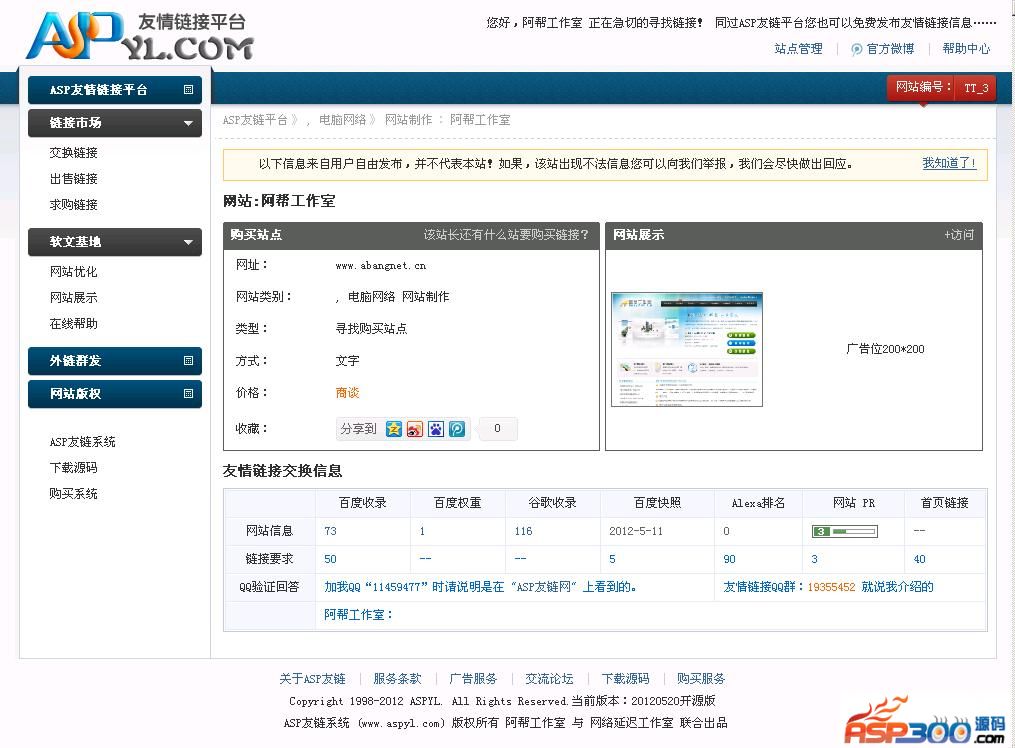Click the fourth blue share icon
This screenshot has height=748, width=1015.
tap(457, 429)
